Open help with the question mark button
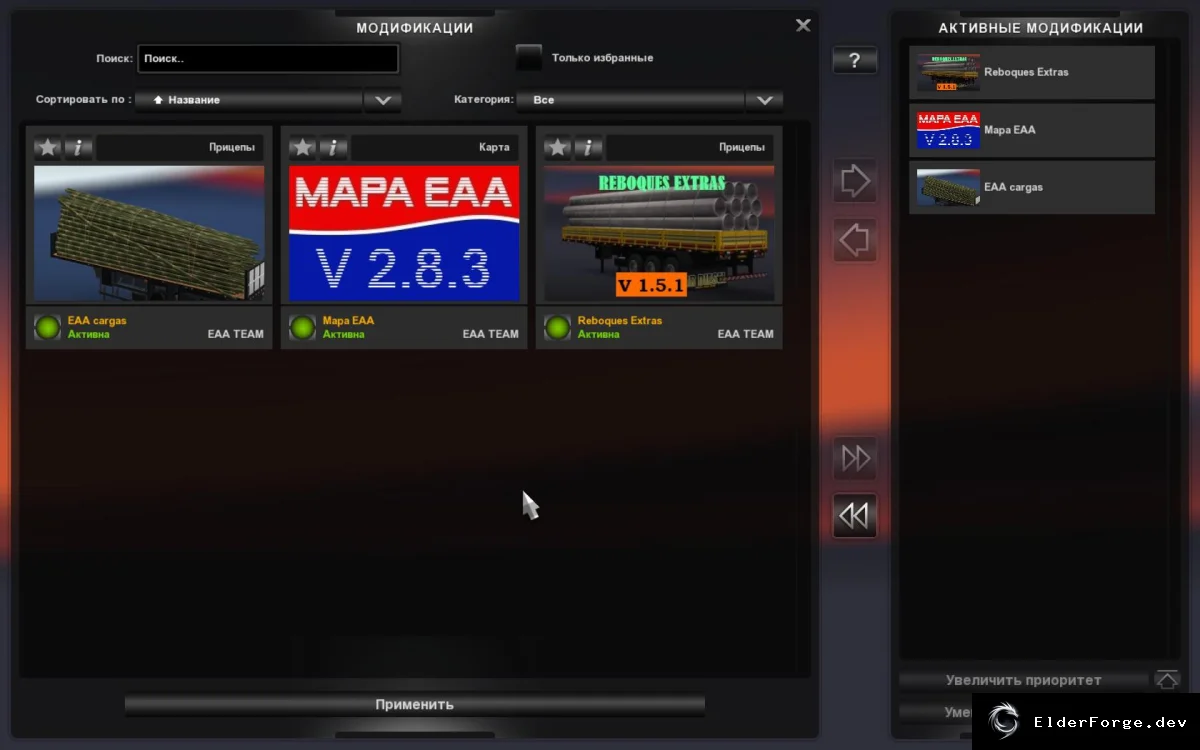The image size is (1200, 750). (x=855, y=61)
